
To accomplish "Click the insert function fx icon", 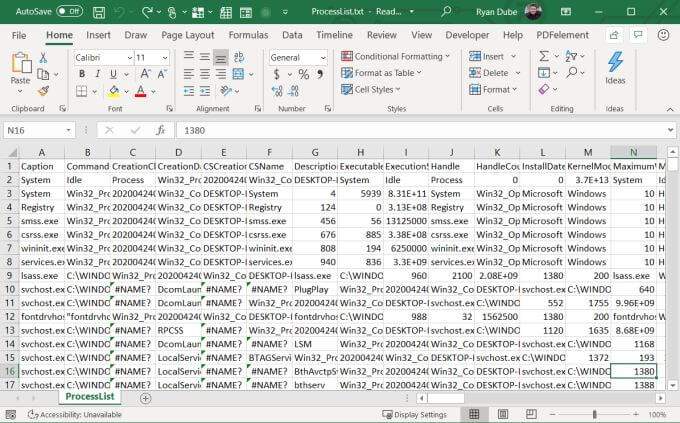I will [x=160, y=130].
